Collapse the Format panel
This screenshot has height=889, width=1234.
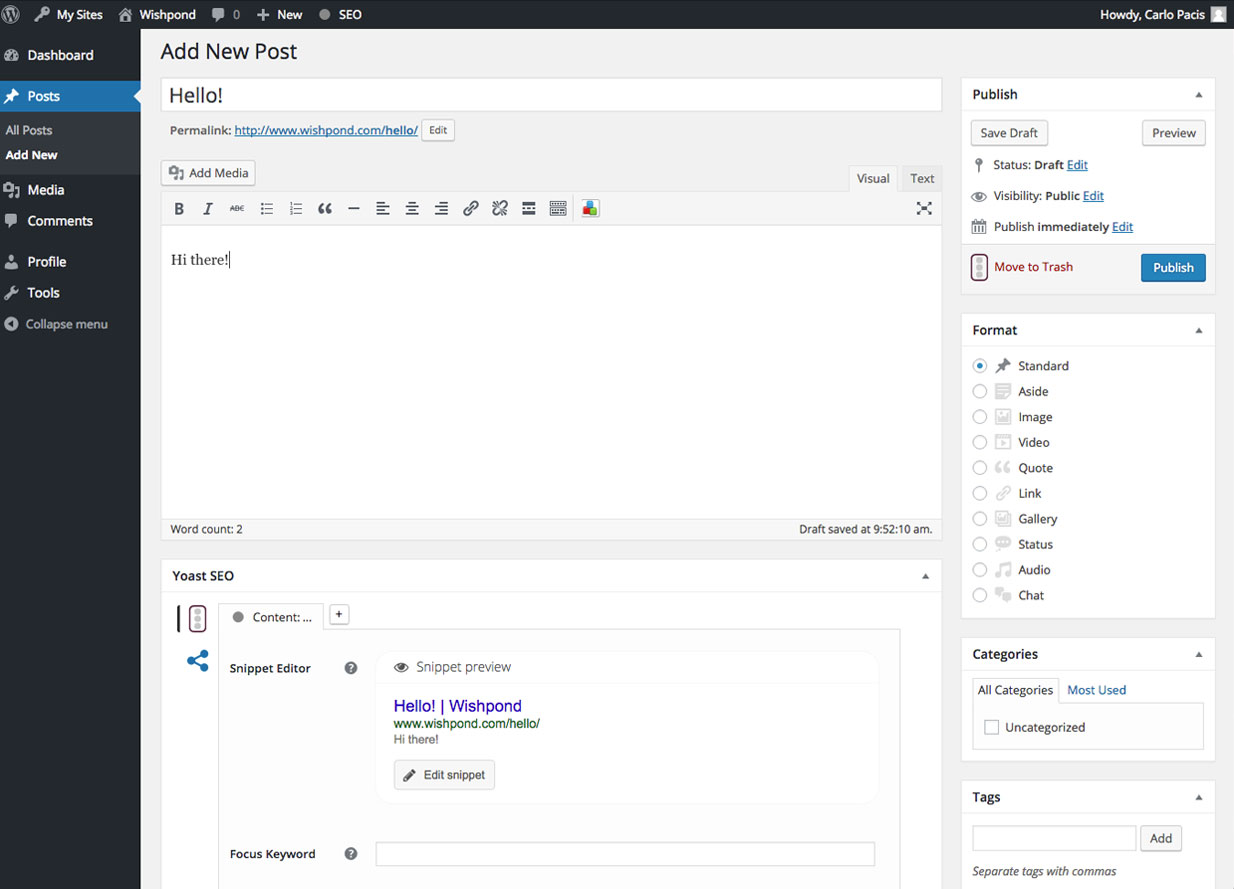(1198, 330)
